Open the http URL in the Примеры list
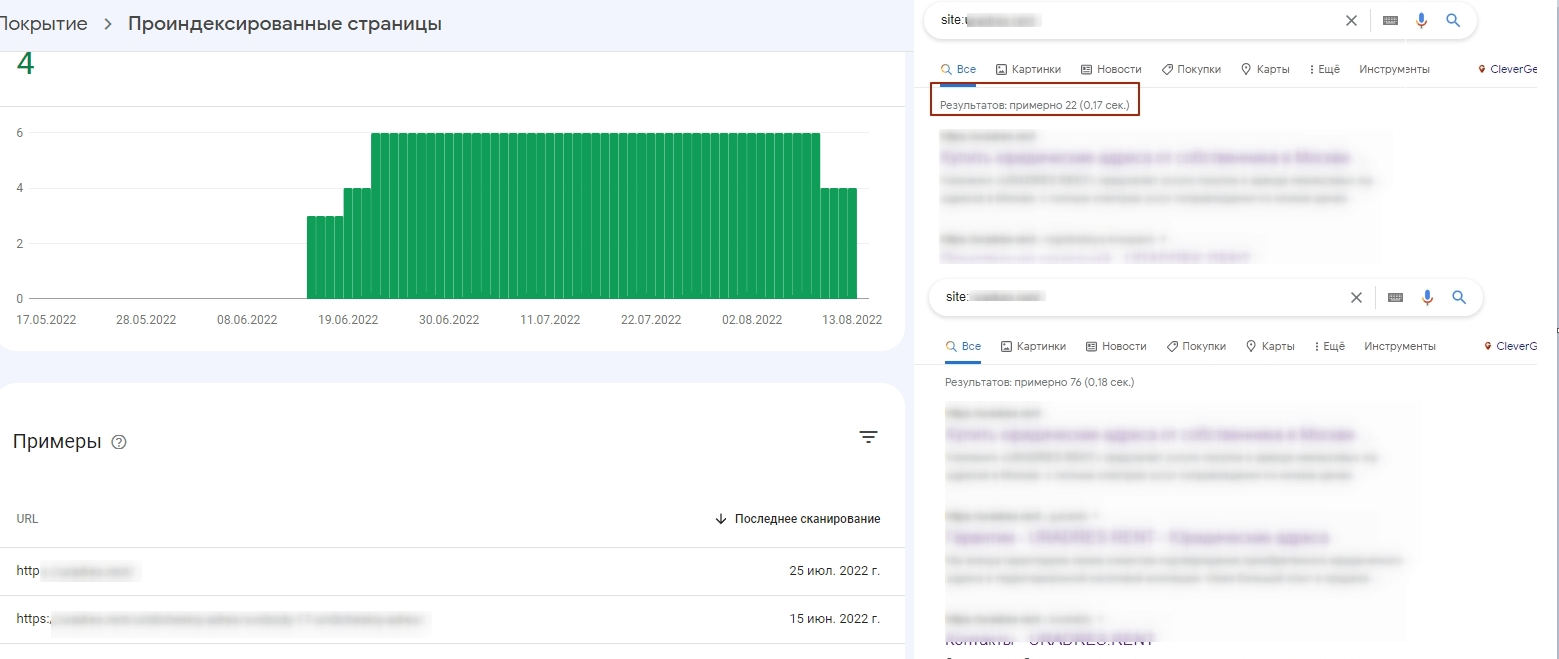This screenshot has height=659, width=1559. click(75, 570)
